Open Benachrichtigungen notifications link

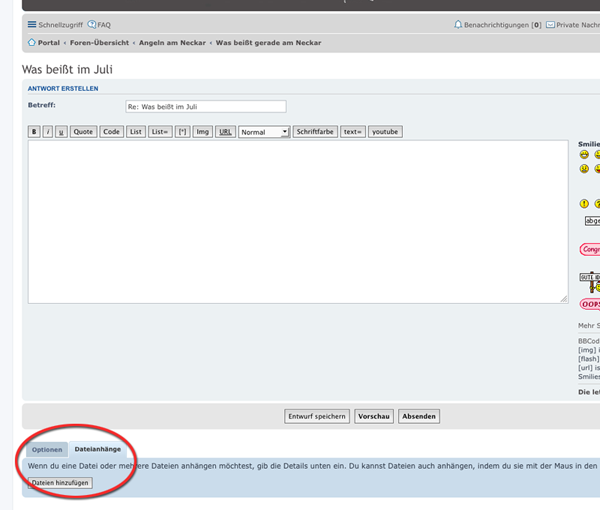tap(503, 25)
